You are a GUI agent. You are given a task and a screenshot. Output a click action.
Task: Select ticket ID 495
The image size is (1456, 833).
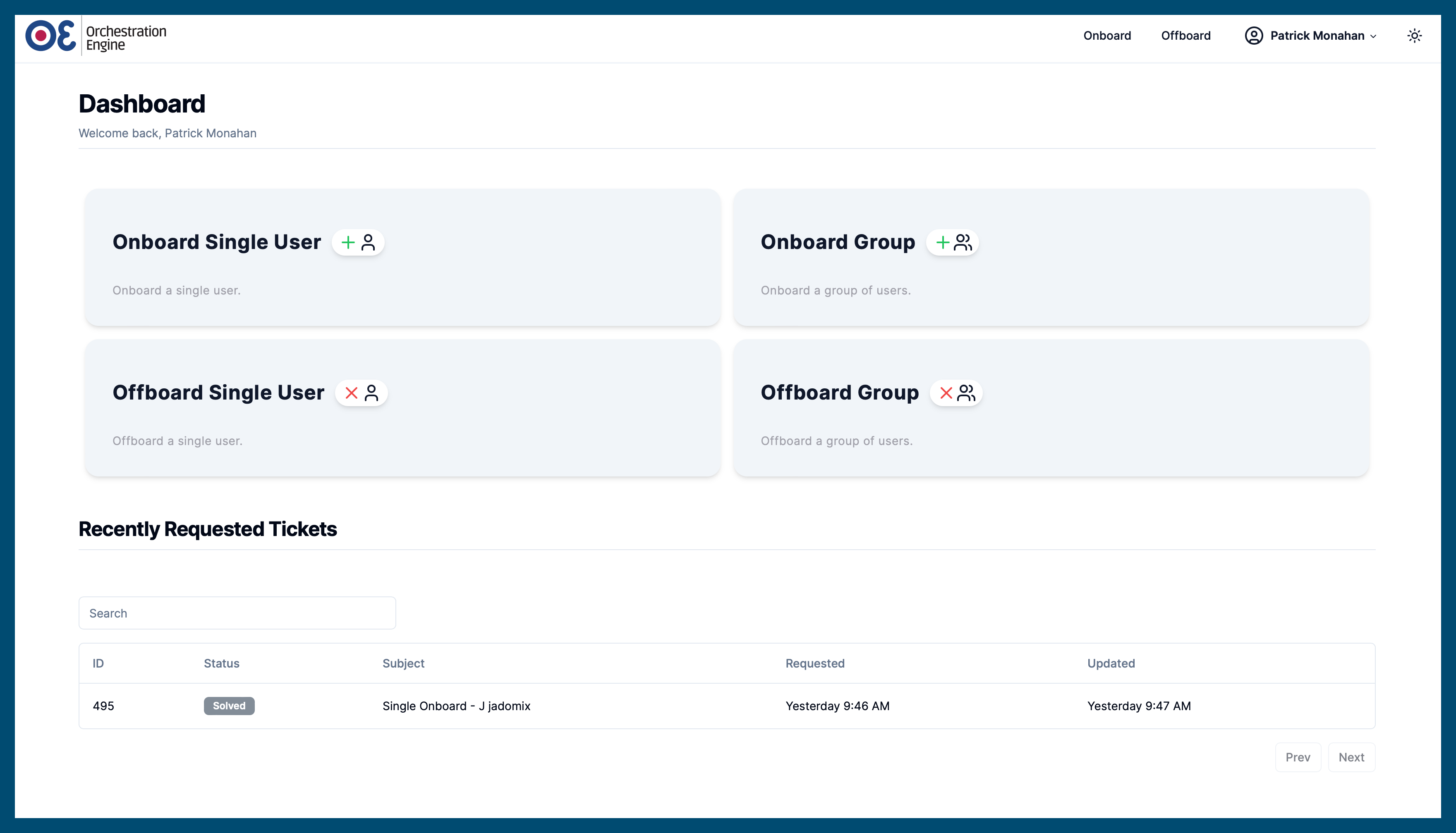point(103,706)
